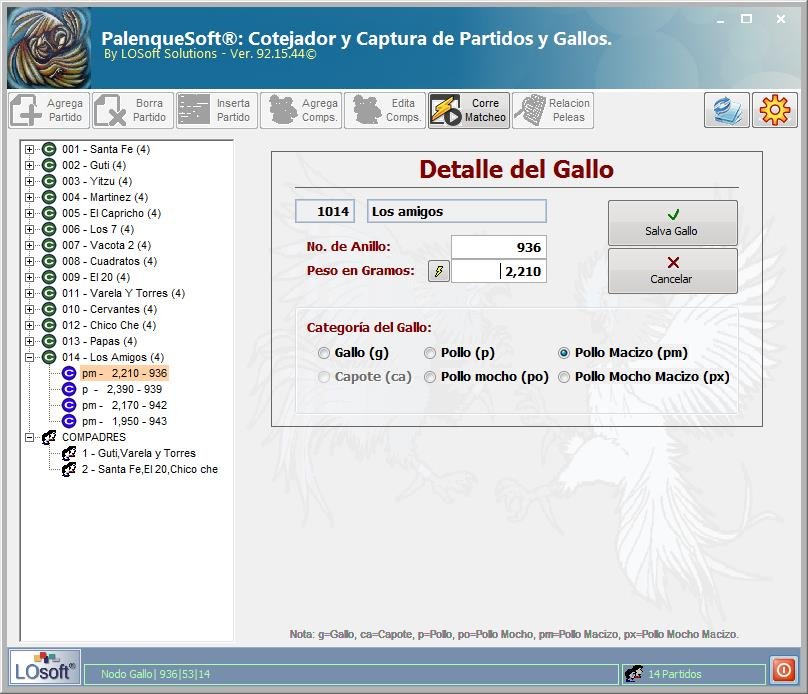Select the Borra Partido tool
The width and height of the screenshot is (808, 694).
click(x=132, y=110)
